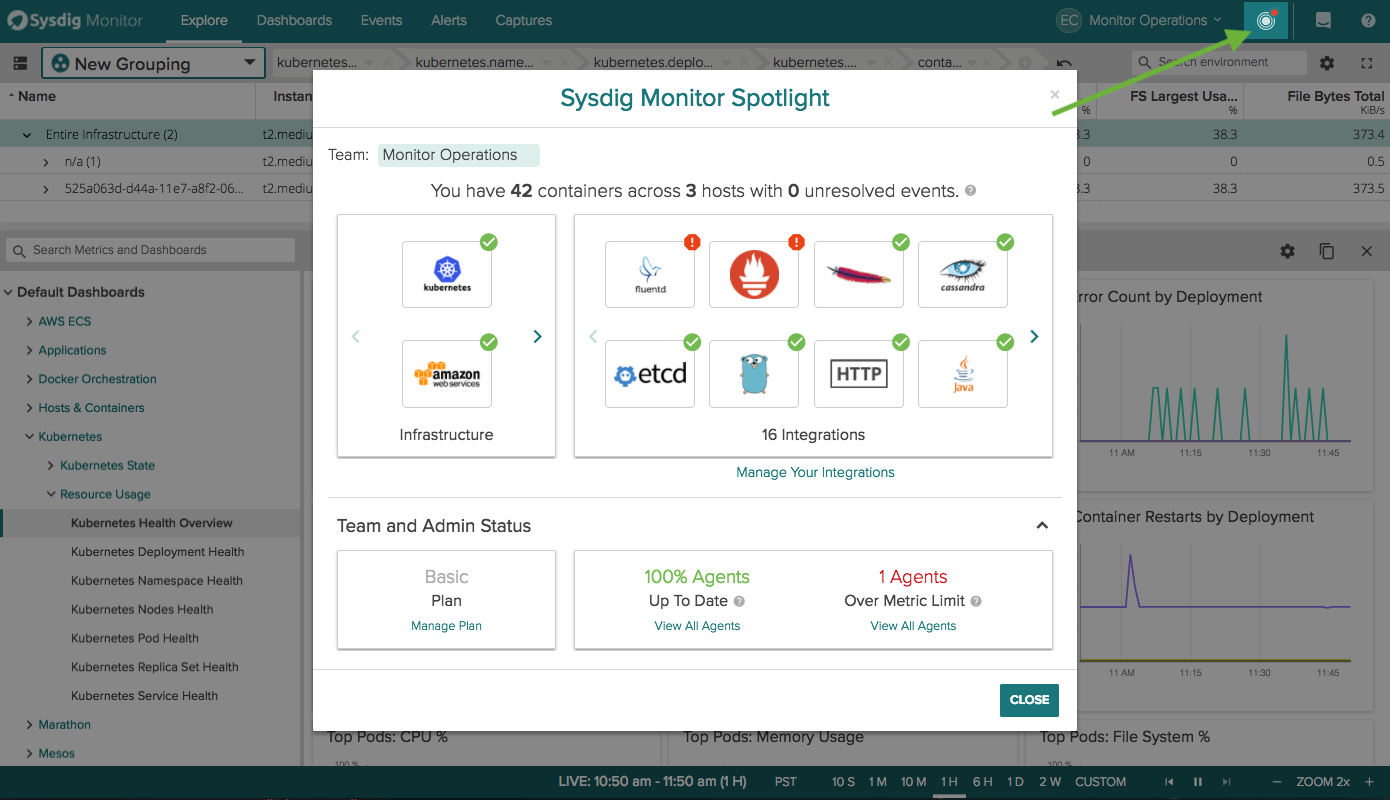The height and width of the screenshot is (800, 1390).
Task: Open the Cassandra integration tile
Action: [963, 274]
